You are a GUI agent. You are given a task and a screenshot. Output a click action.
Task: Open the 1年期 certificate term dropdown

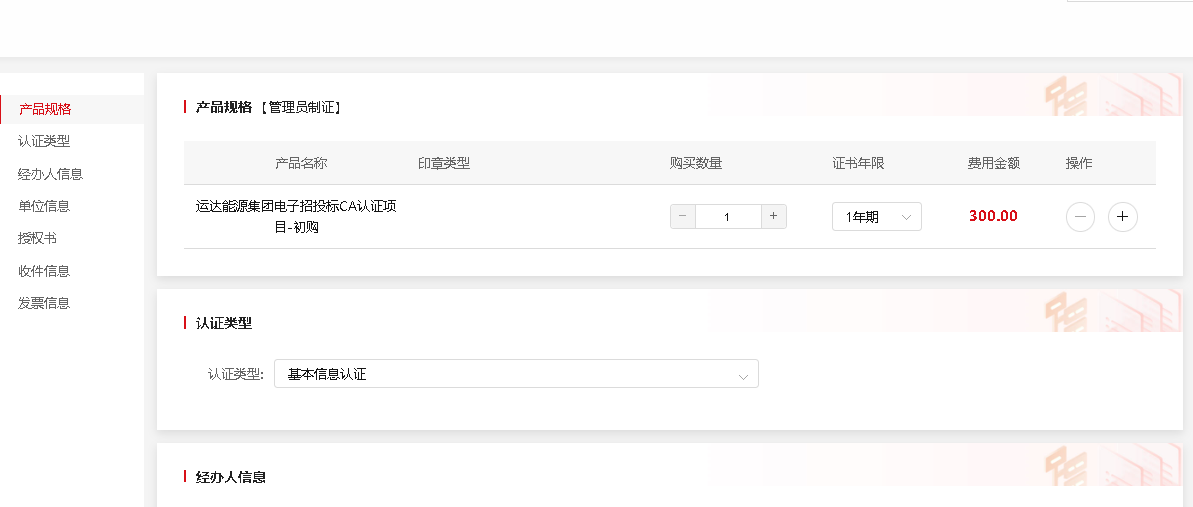[876, 217]
